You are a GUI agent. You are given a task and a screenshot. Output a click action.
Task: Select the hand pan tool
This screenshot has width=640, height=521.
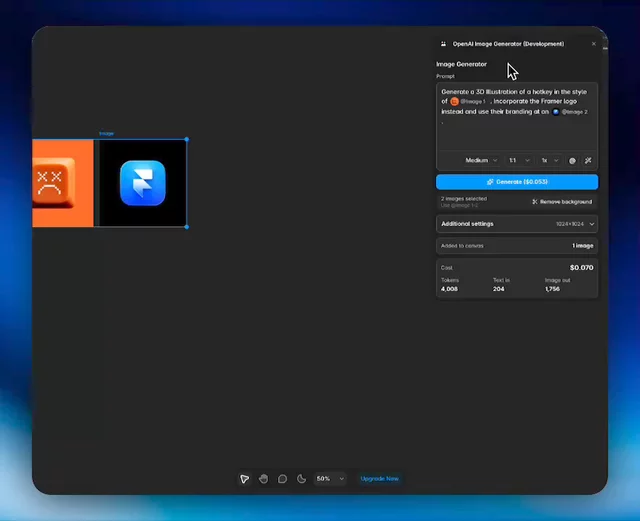click(x=264, y=479)
